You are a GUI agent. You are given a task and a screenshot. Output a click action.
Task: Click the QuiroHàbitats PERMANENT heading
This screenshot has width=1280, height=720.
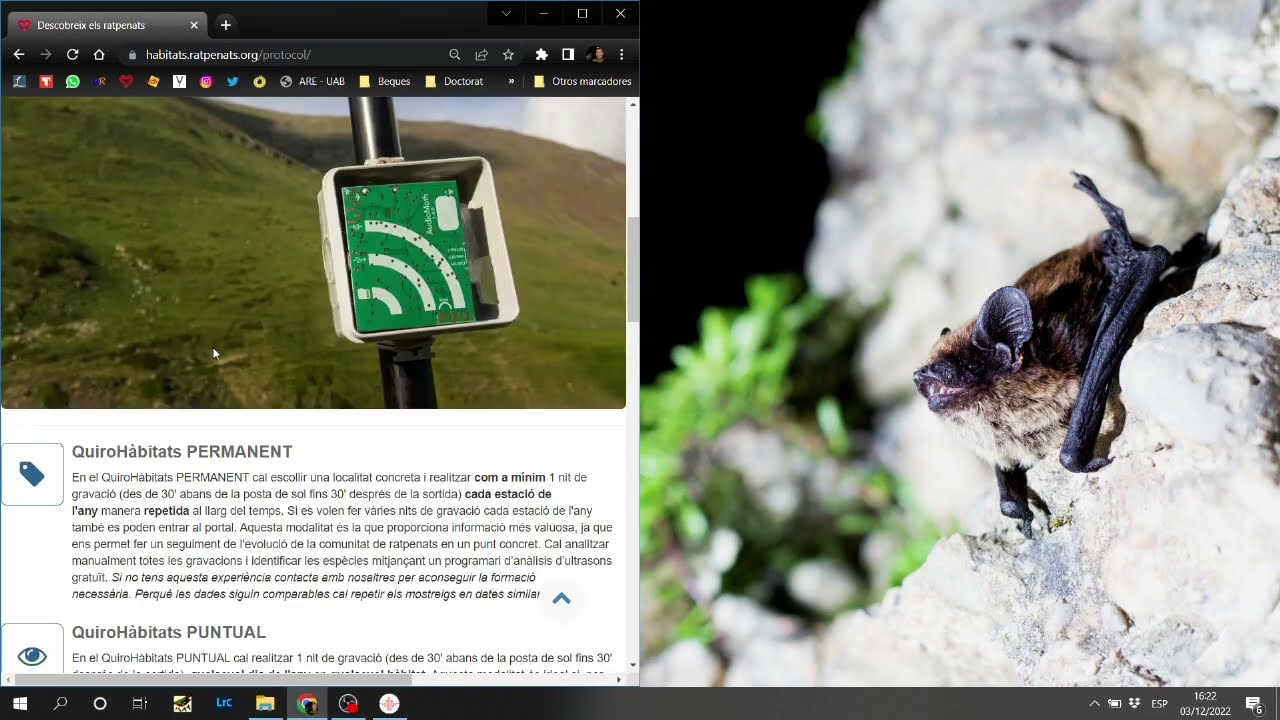182,452
